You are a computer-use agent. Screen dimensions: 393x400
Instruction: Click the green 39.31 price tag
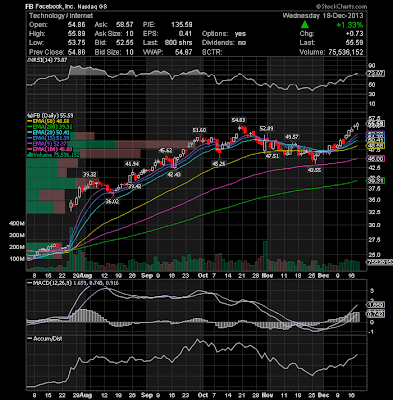[376, 181]
